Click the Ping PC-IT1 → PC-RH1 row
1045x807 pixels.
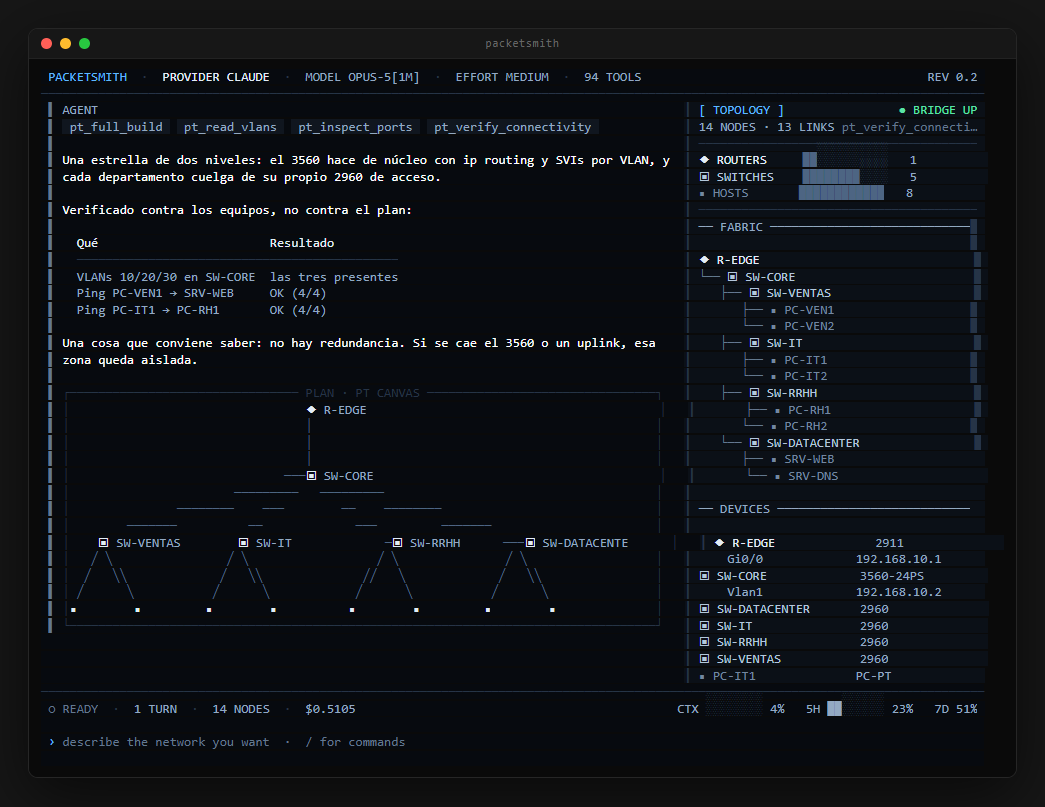click(x=201, y=310)
